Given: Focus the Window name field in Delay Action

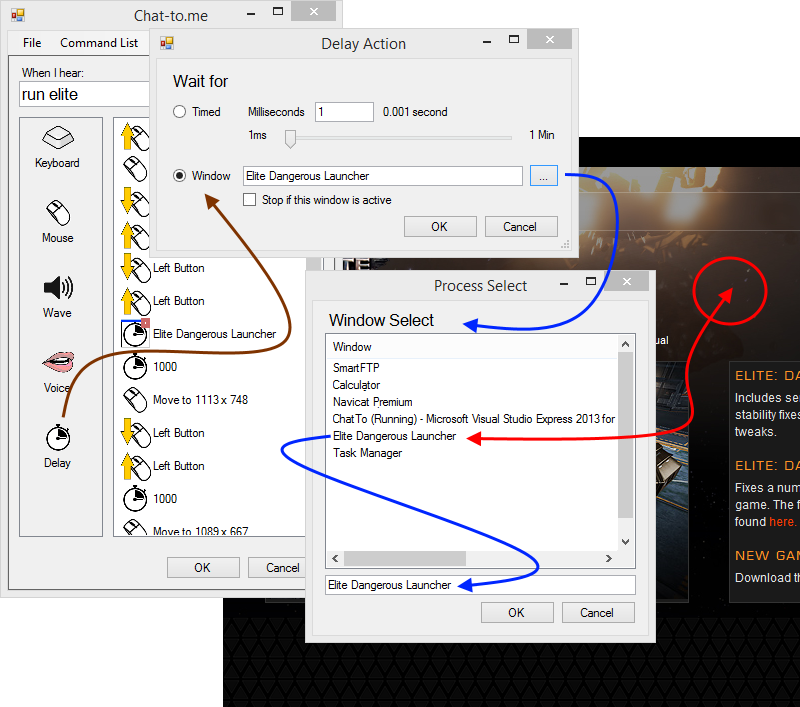Looking at the screenshot, I should pyautogui.click(x=383, y=176).
